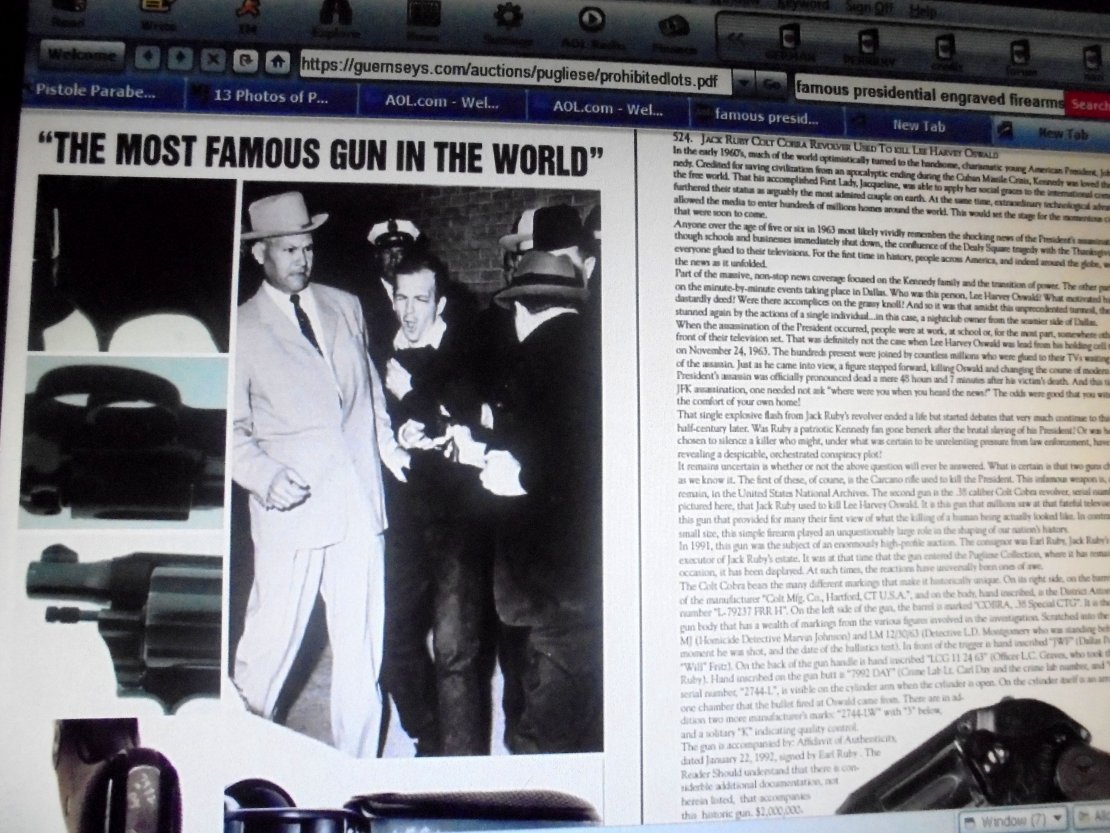The image size is (1110, 833).
Task: Click the favorites scroll-left double arrow
Action: click(738, 38)
